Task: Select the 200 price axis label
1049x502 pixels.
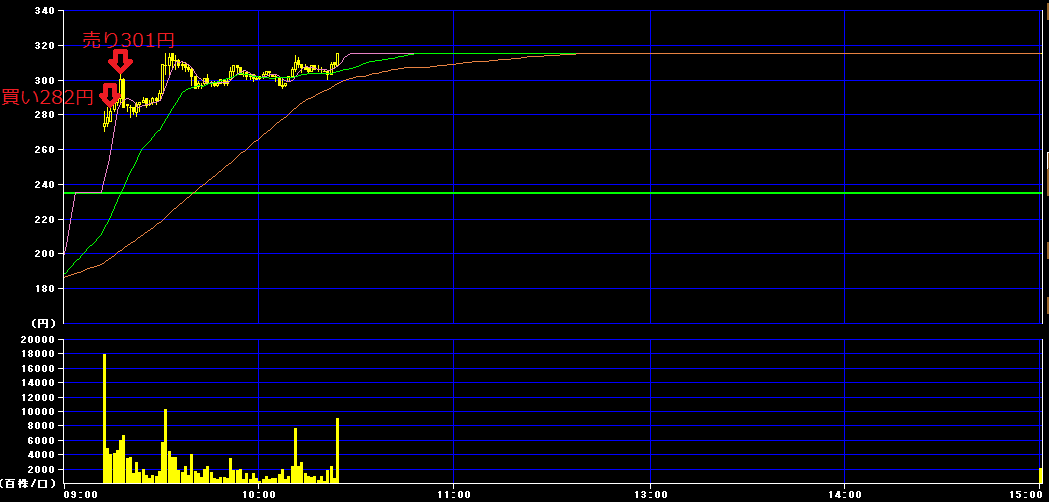Action: pyautogui.click(x=43, y=254)
